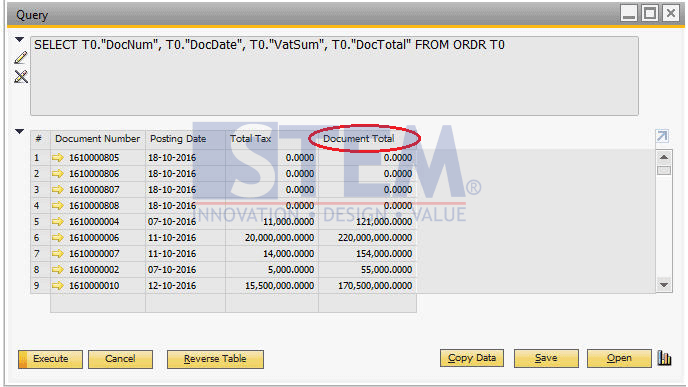The height and width of the screenshot is (387, 688).
Task: Click the results scrollbar up arrow
Action: pyautogui.click(x=664, y=157)
